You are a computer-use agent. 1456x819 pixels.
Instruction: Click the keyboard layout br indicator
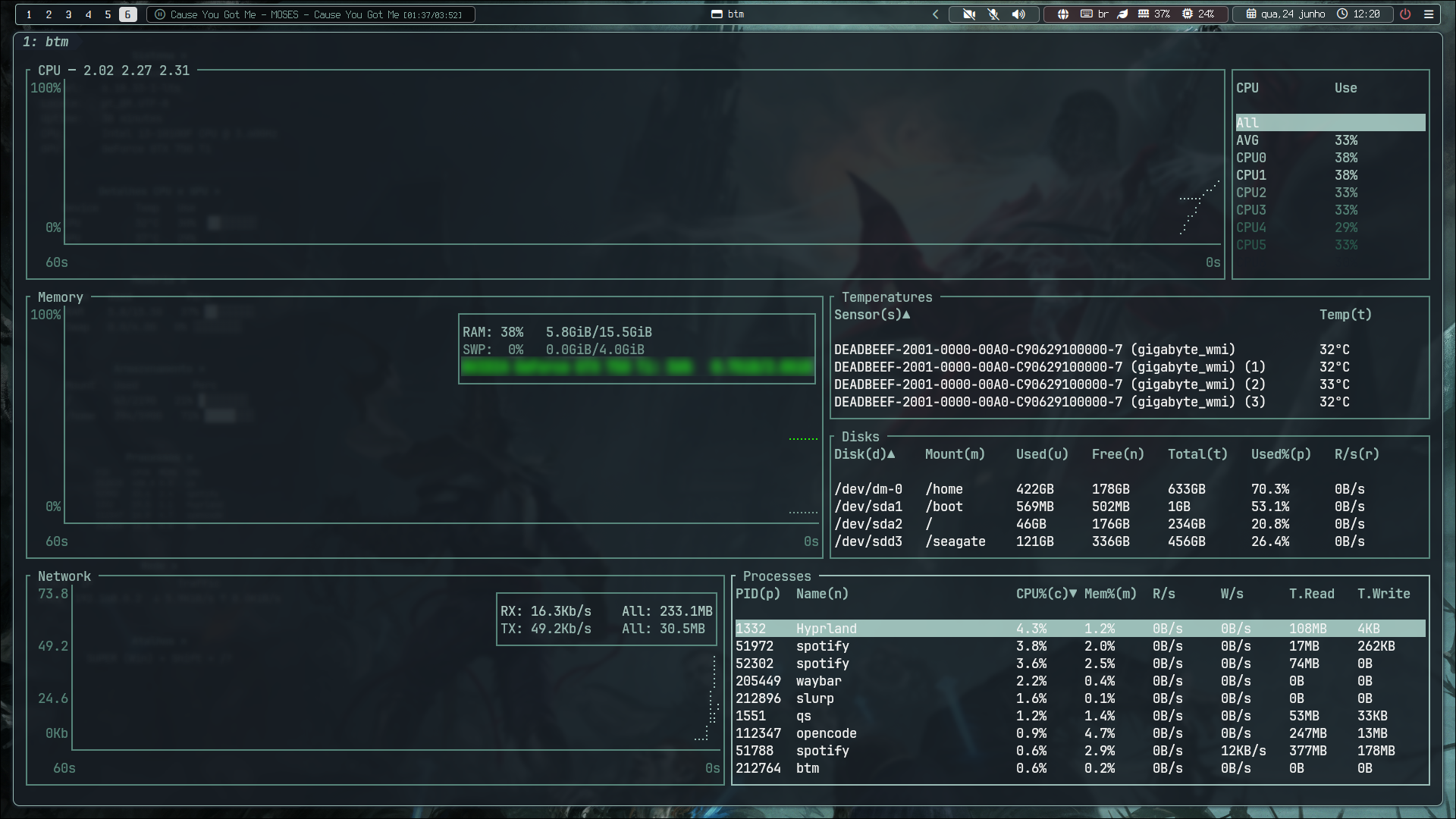click(1094, 14)
